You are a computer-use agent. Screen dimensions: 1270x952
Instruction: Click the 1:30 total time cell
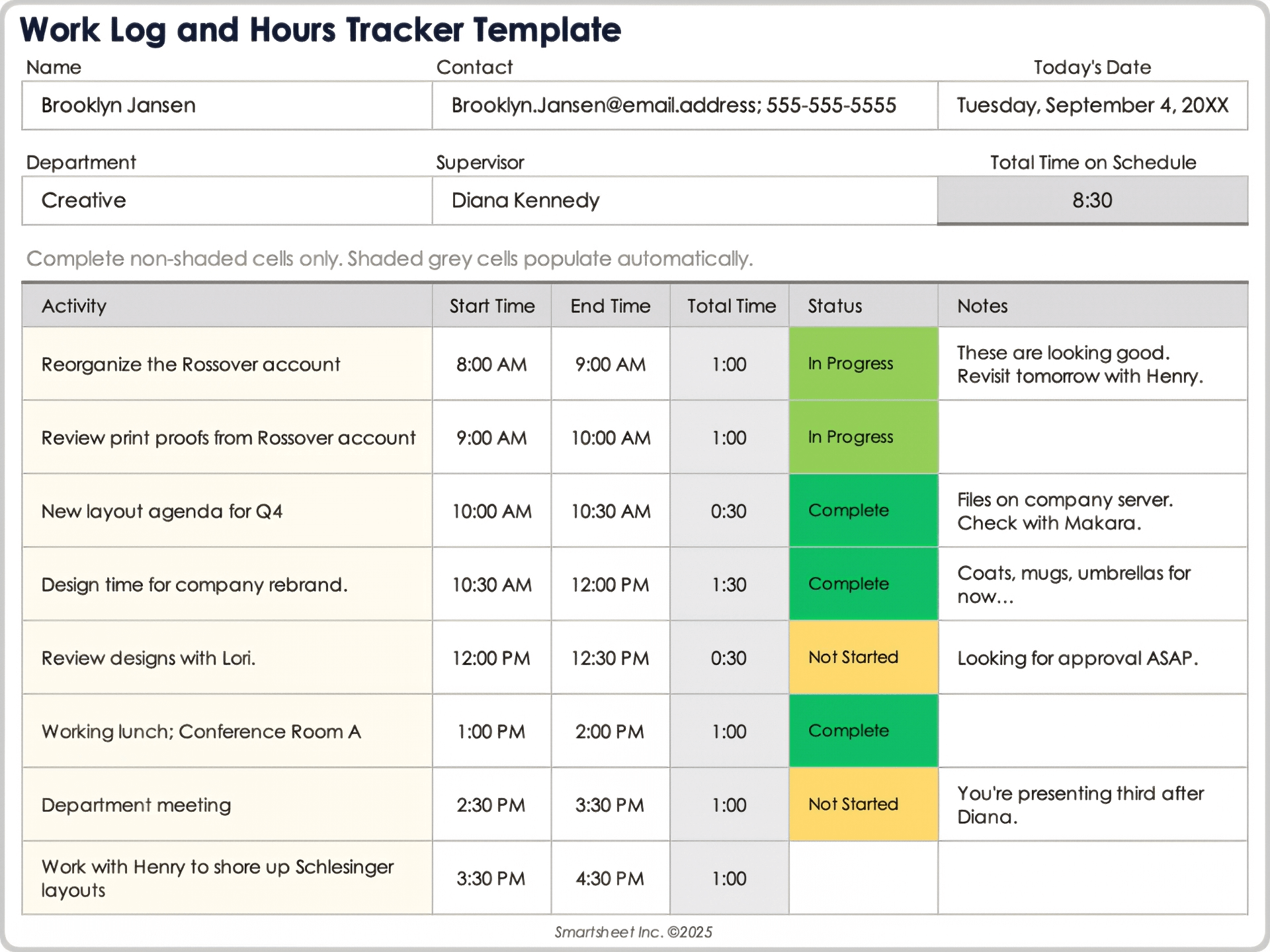(x=729, y=584)
